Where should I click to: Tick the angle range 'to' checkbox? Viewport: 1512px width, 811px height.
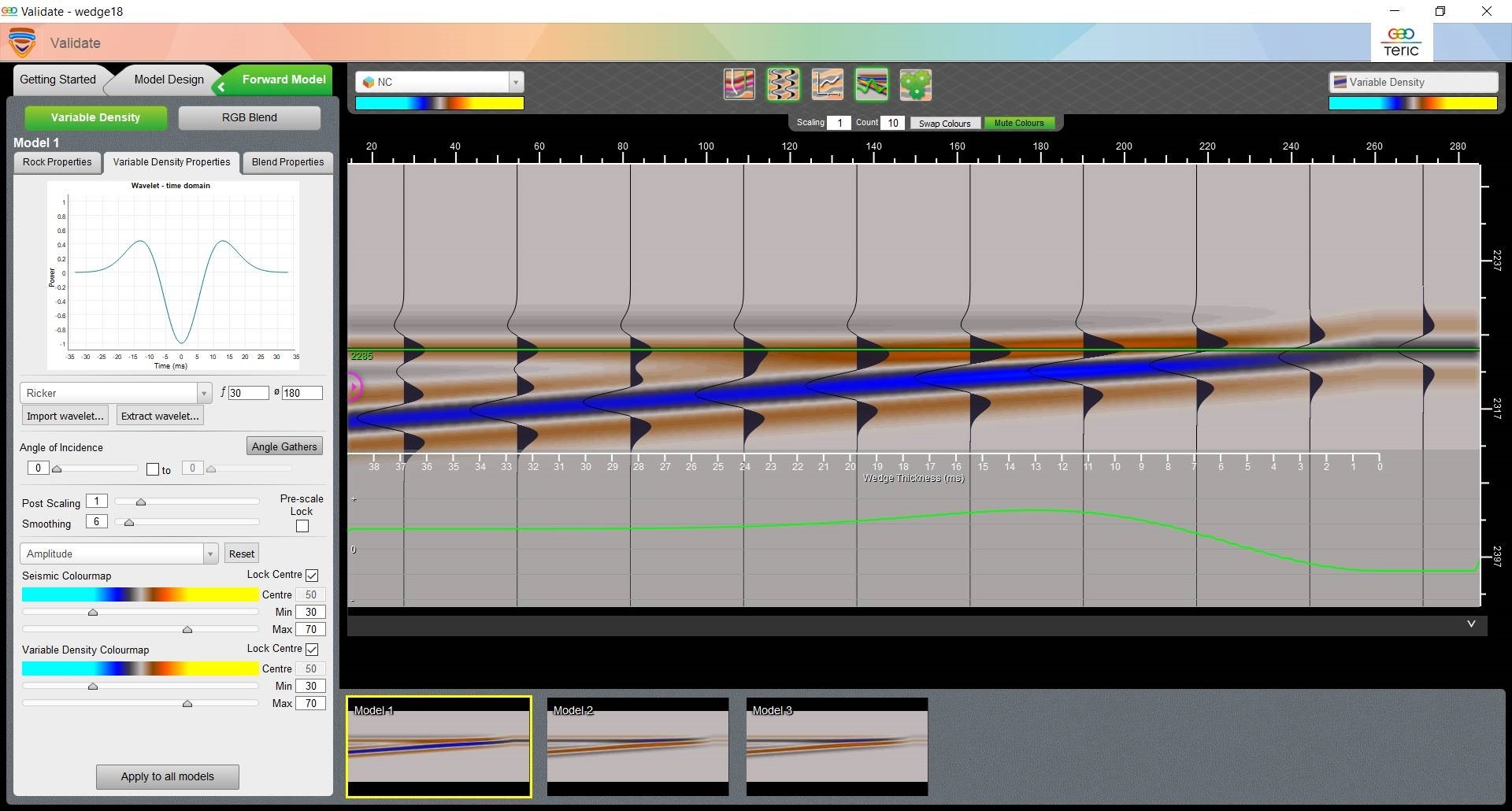pyautogui.click(x=153, y=469)
